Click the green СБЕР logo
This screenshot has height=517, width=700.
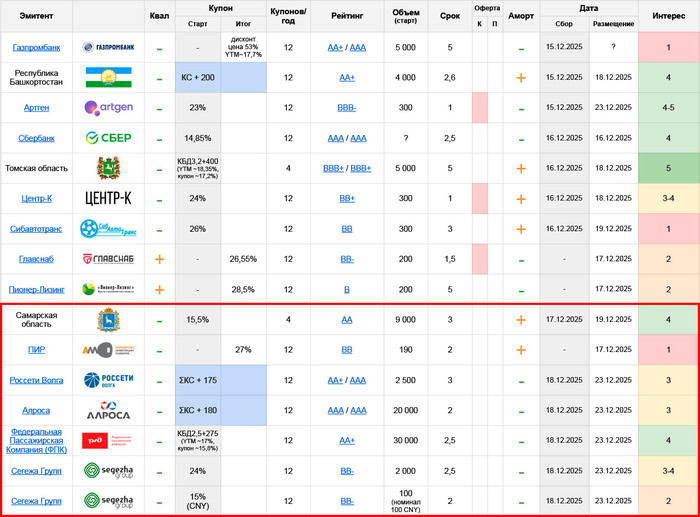point(108,138)
